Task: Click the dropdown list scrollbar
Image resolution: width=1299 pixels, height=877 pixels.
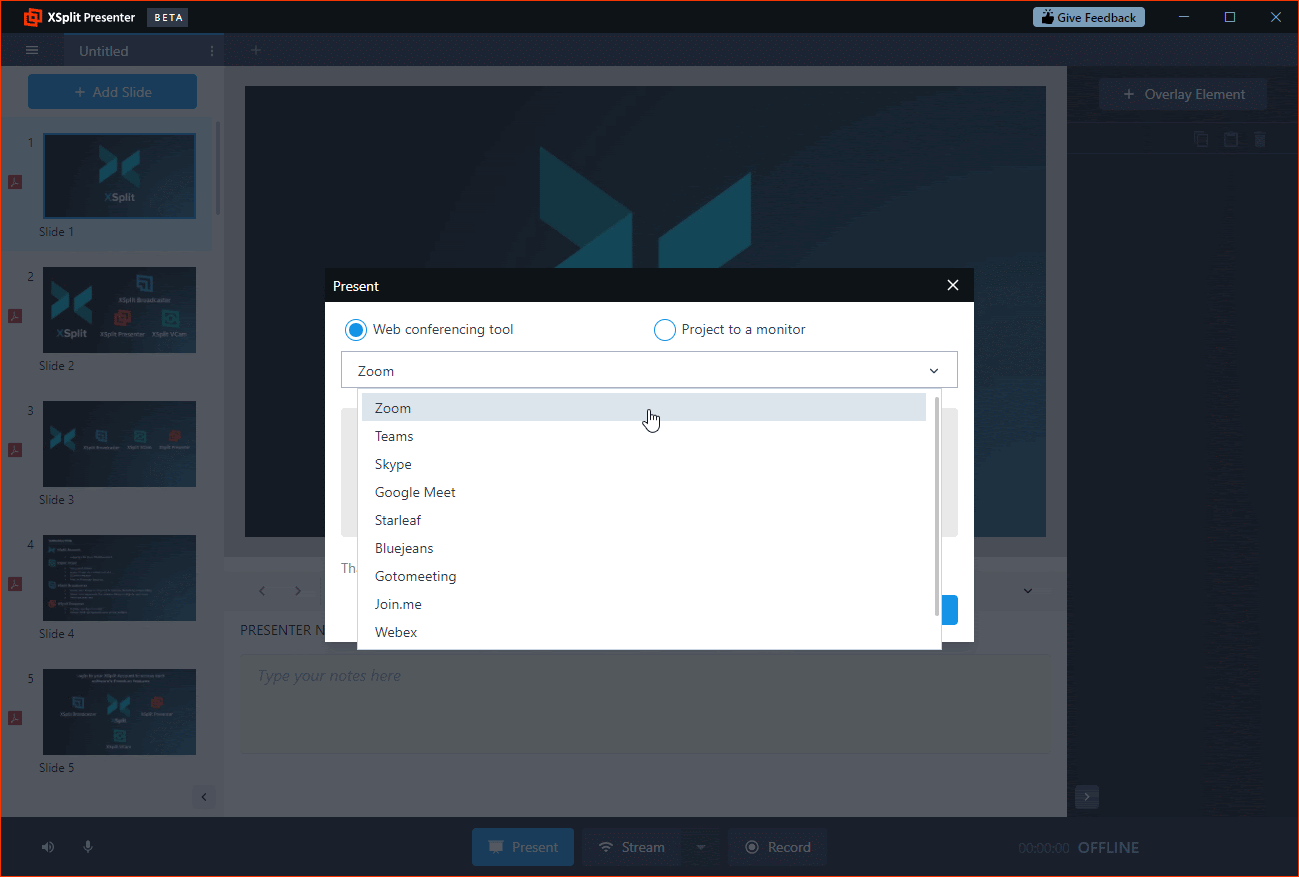Action: pos(937,505)
